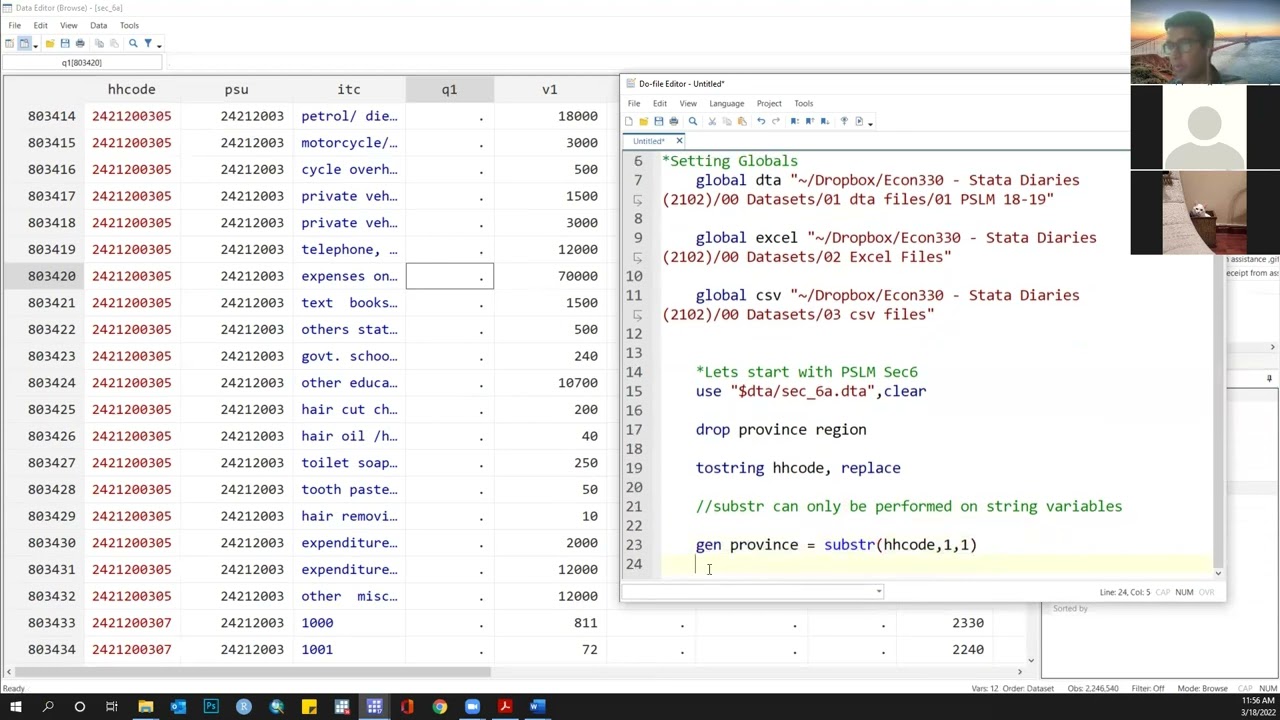The image size is (1280, 720).
Task: Open Zoom app from the taskbar
Action: tap(472, 707)
